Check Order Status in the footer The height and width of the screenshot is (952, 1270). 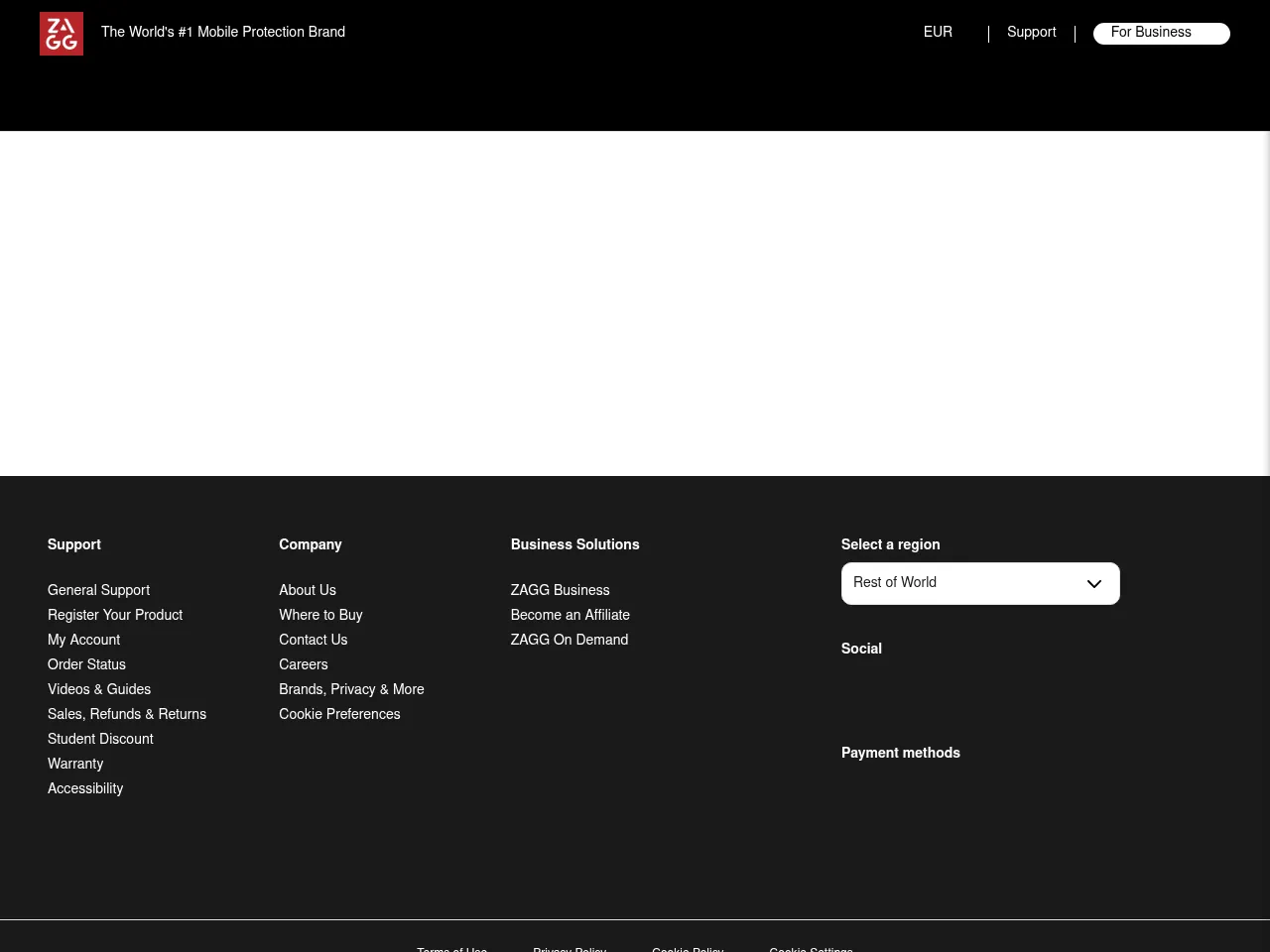click(x=86, y=664)
